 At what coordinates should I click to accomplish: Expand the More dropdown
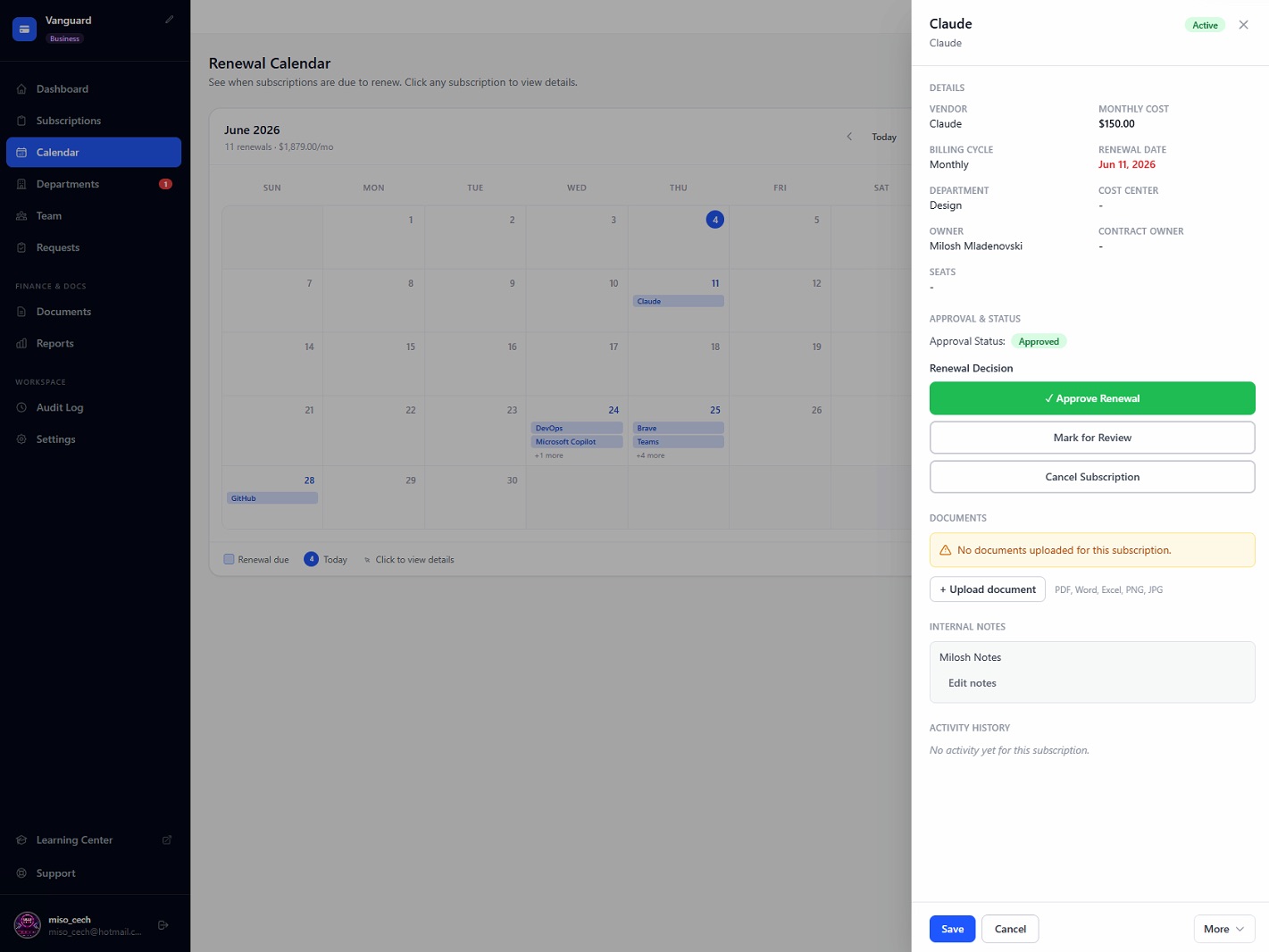(1224, 929)
